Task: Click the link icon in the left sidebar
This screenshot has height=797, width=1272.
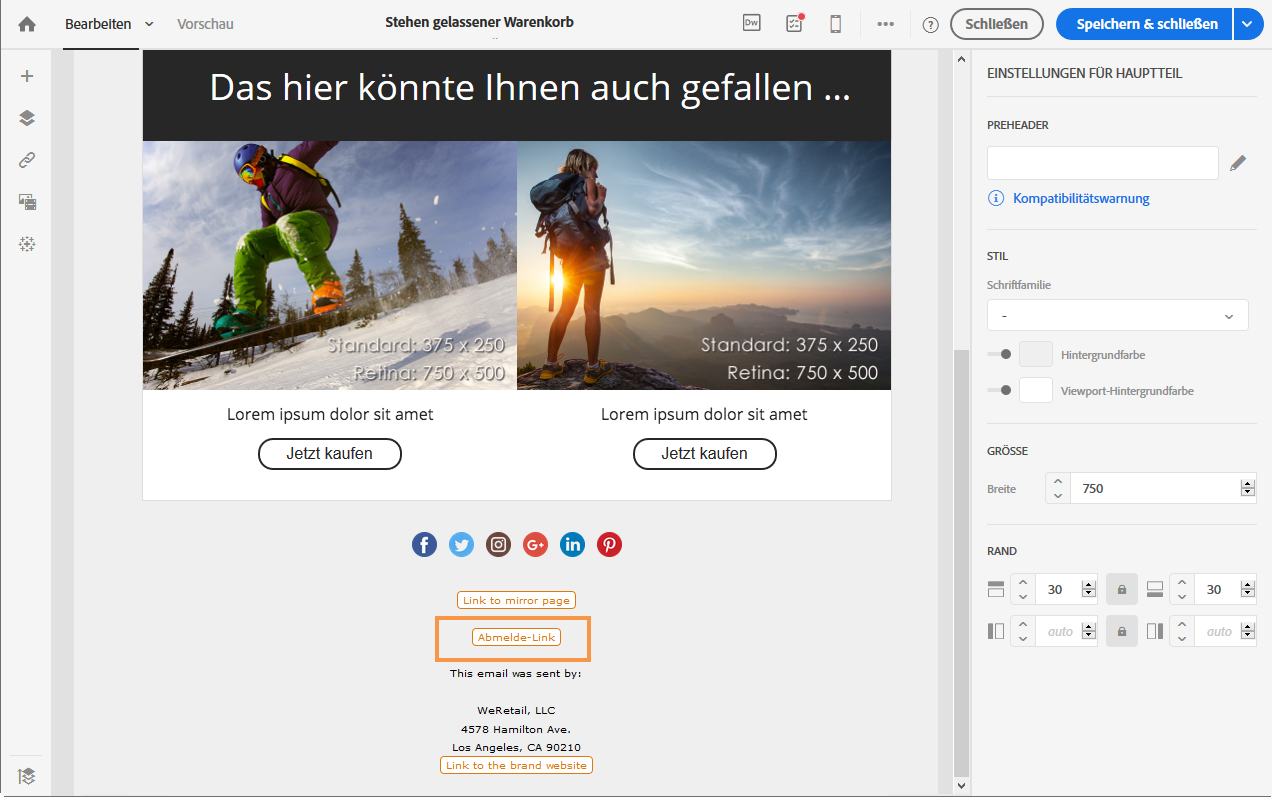Action: 27,160
